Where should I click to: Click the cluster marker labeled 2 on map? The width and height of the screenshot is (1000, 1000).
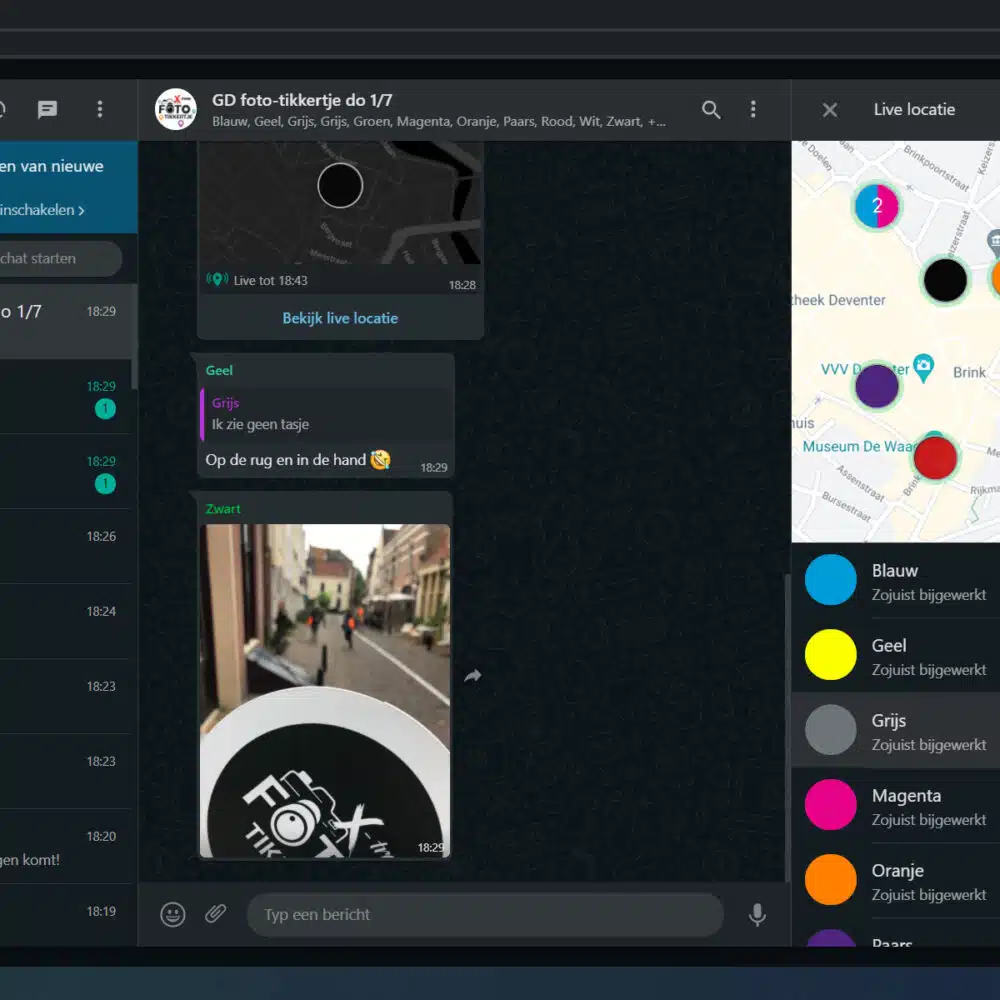(877, 206)
